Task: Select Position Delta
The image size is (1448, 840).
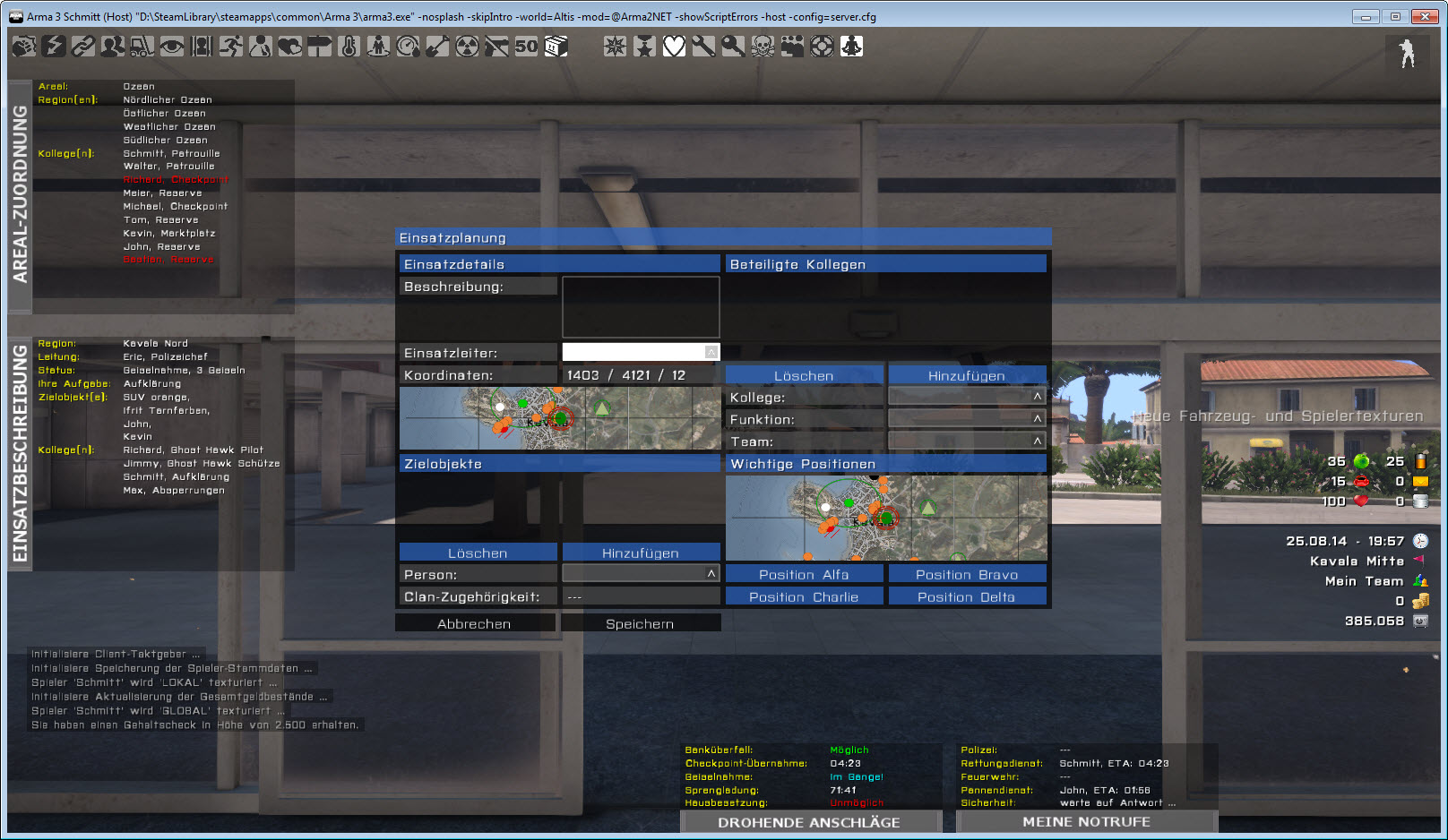Action: point(967,597)
